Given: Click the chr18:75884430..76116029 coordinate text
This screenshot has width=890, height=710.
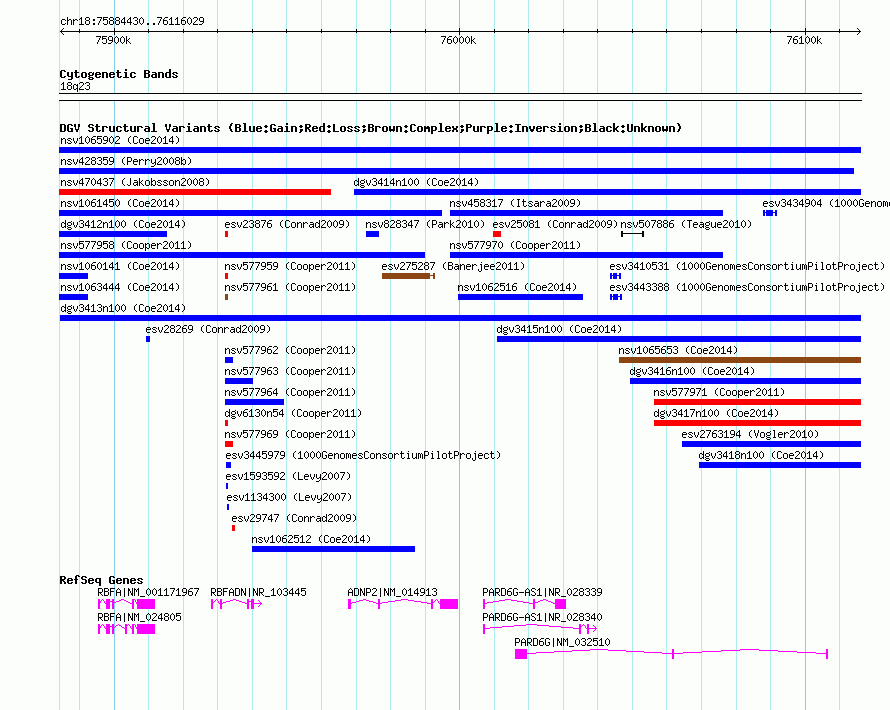Looking at the screenshot, I should click(132, 21).
